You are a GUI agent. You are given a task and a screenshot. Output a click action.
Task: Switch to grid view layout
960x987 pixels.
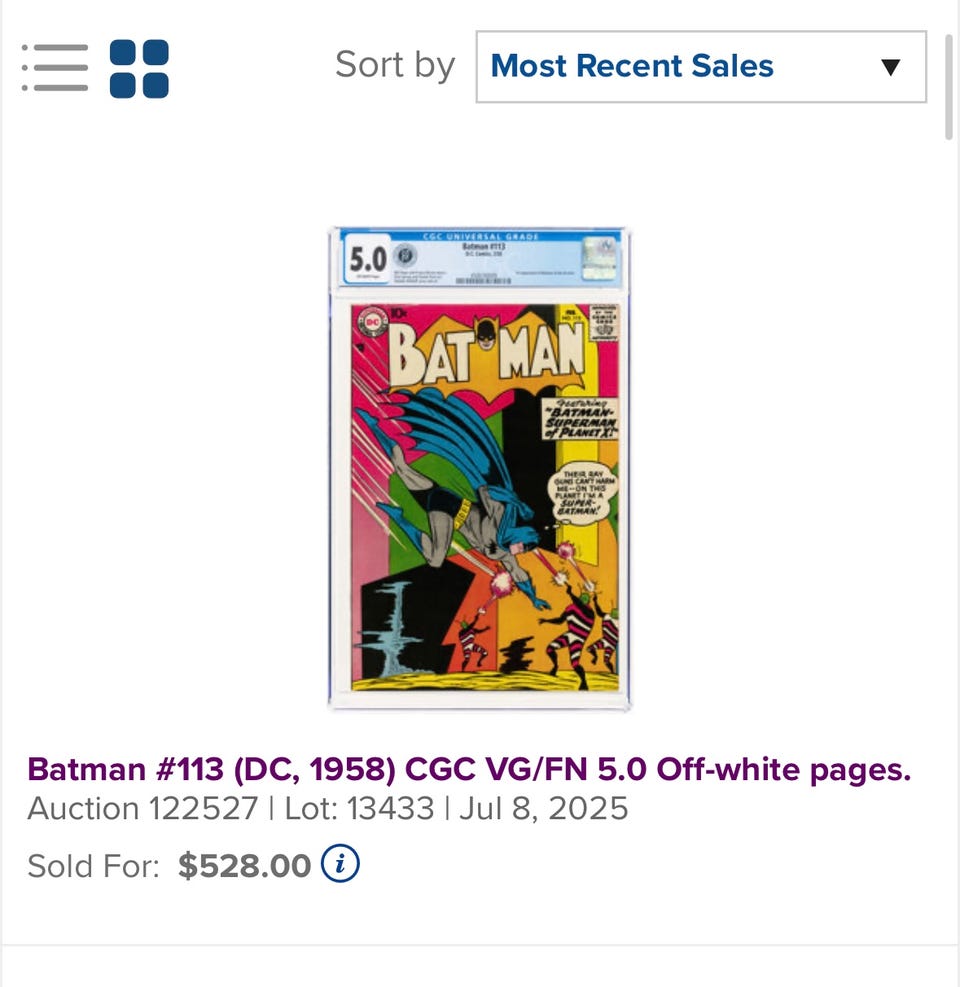(x=139, y=68)
